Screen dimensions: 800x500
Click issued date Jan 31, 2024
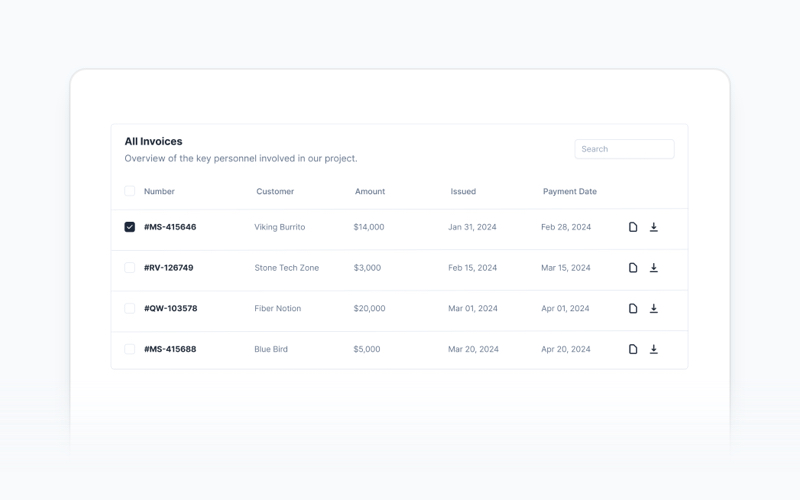tap(472, 227)
